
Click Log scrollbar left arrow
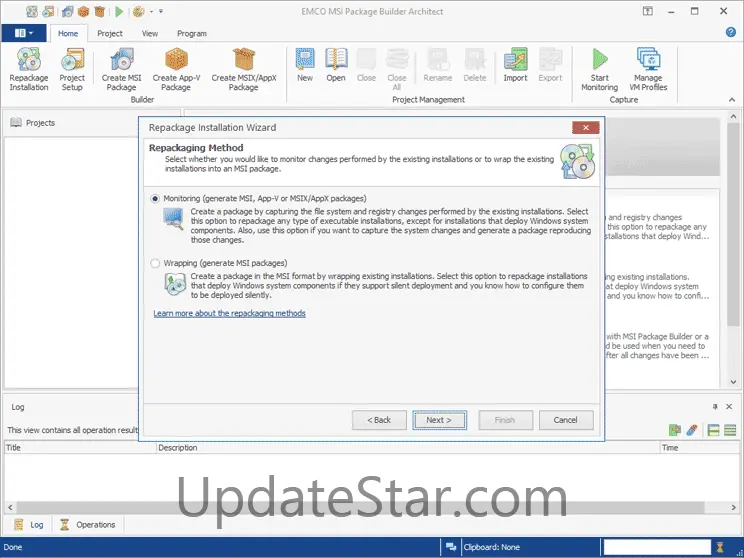(10, 507)
